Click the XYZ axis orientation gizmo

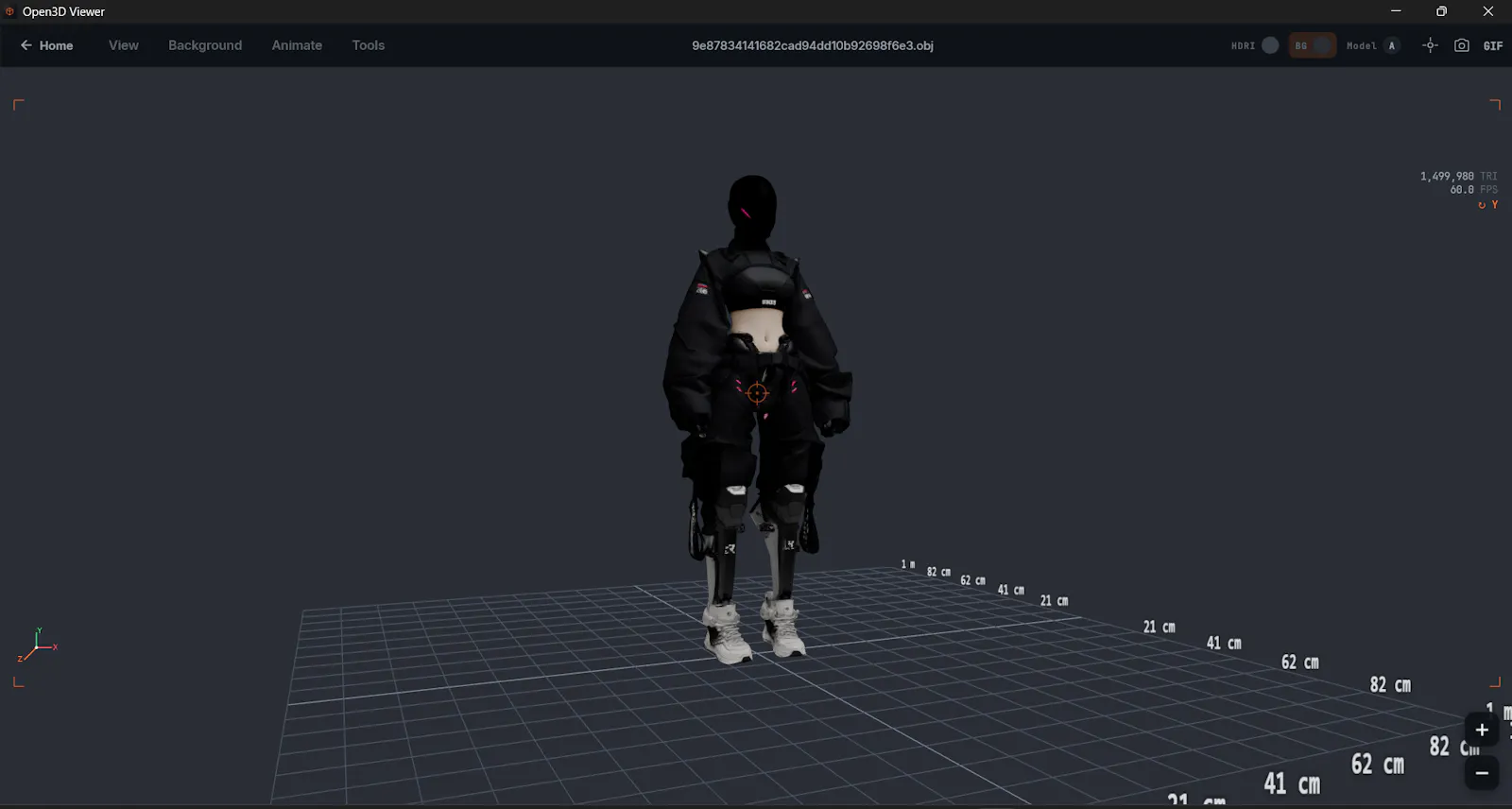point(38,645)
